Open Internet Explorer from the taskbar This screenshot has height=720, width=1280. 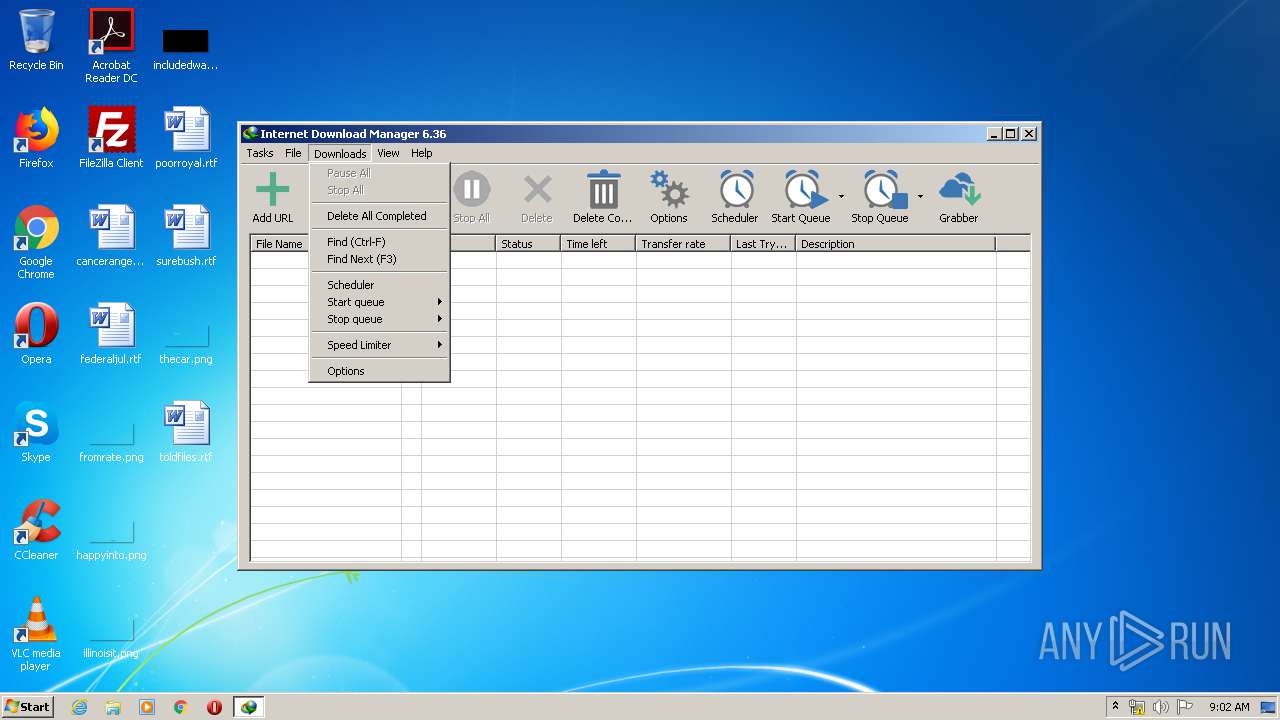79,707
